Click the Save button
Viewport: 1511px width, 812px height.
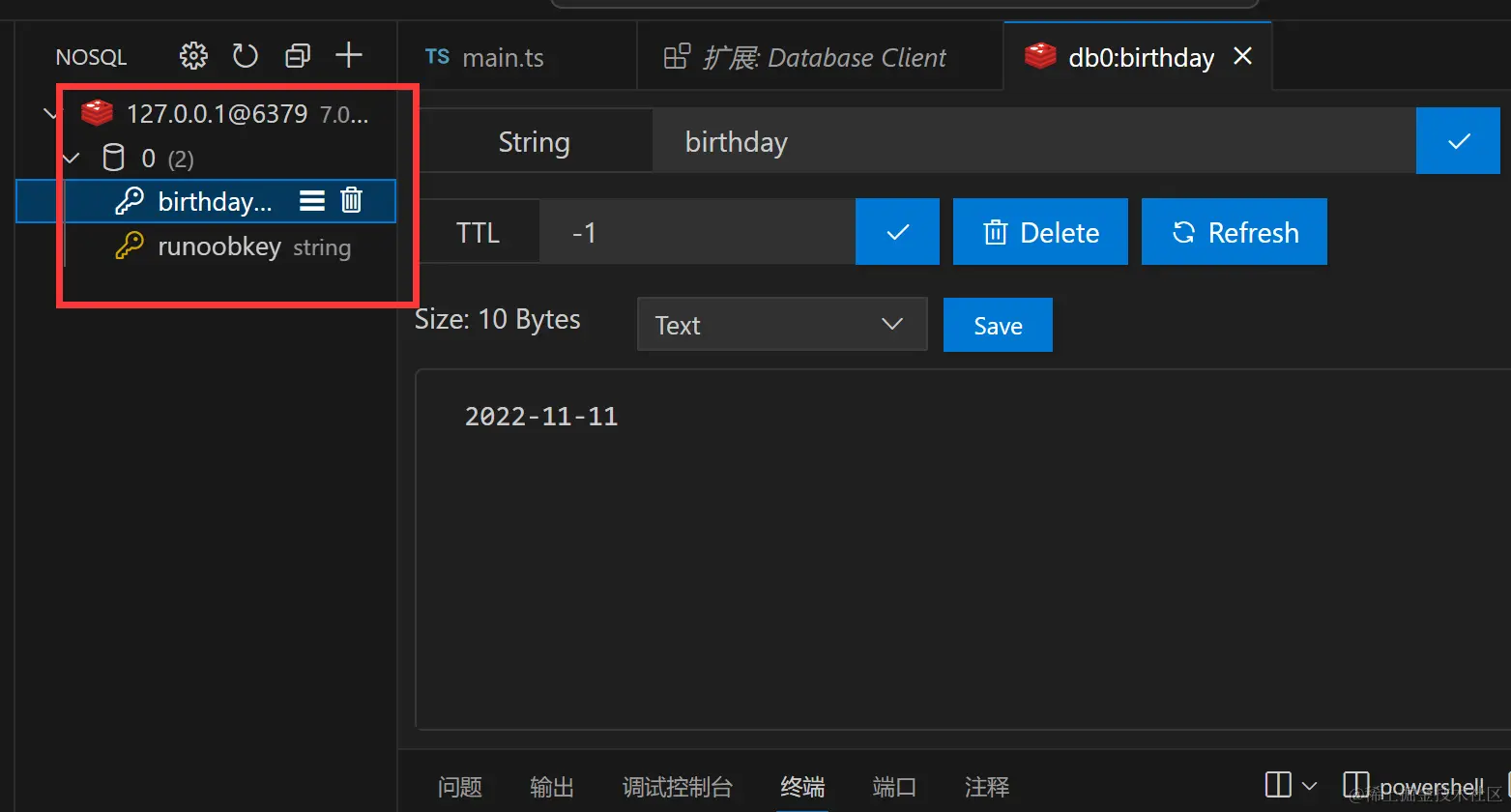(x=998, y=325)
